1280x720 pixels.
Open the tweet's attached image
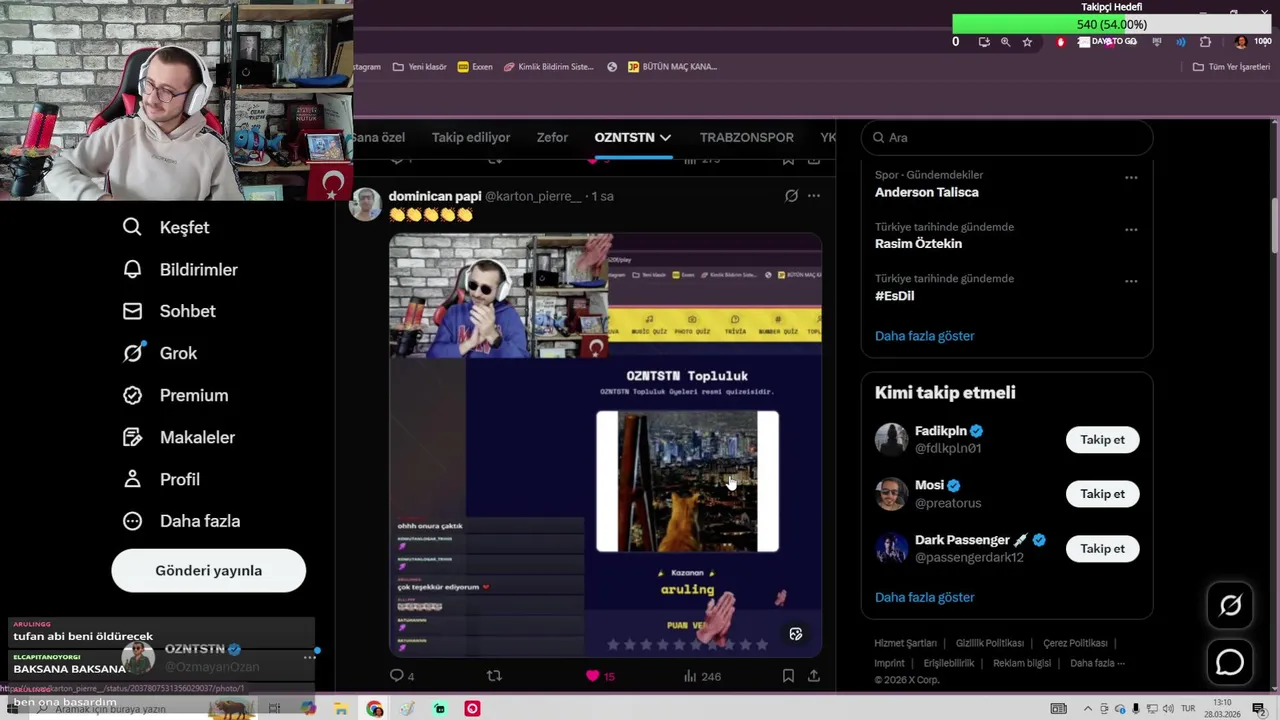(x=605, y=445)
